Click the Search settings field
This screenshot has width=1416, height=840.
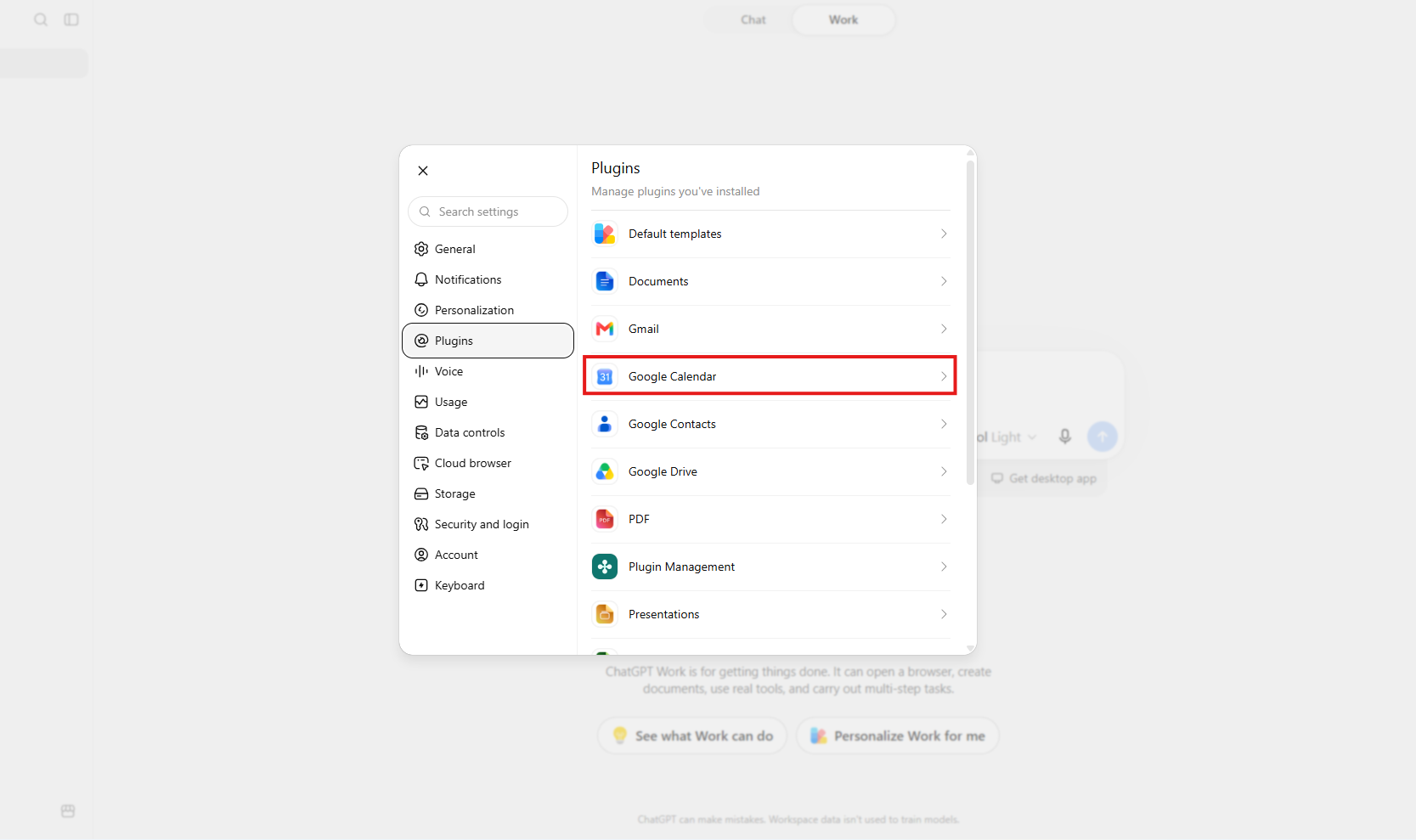[x=488, y=211]
